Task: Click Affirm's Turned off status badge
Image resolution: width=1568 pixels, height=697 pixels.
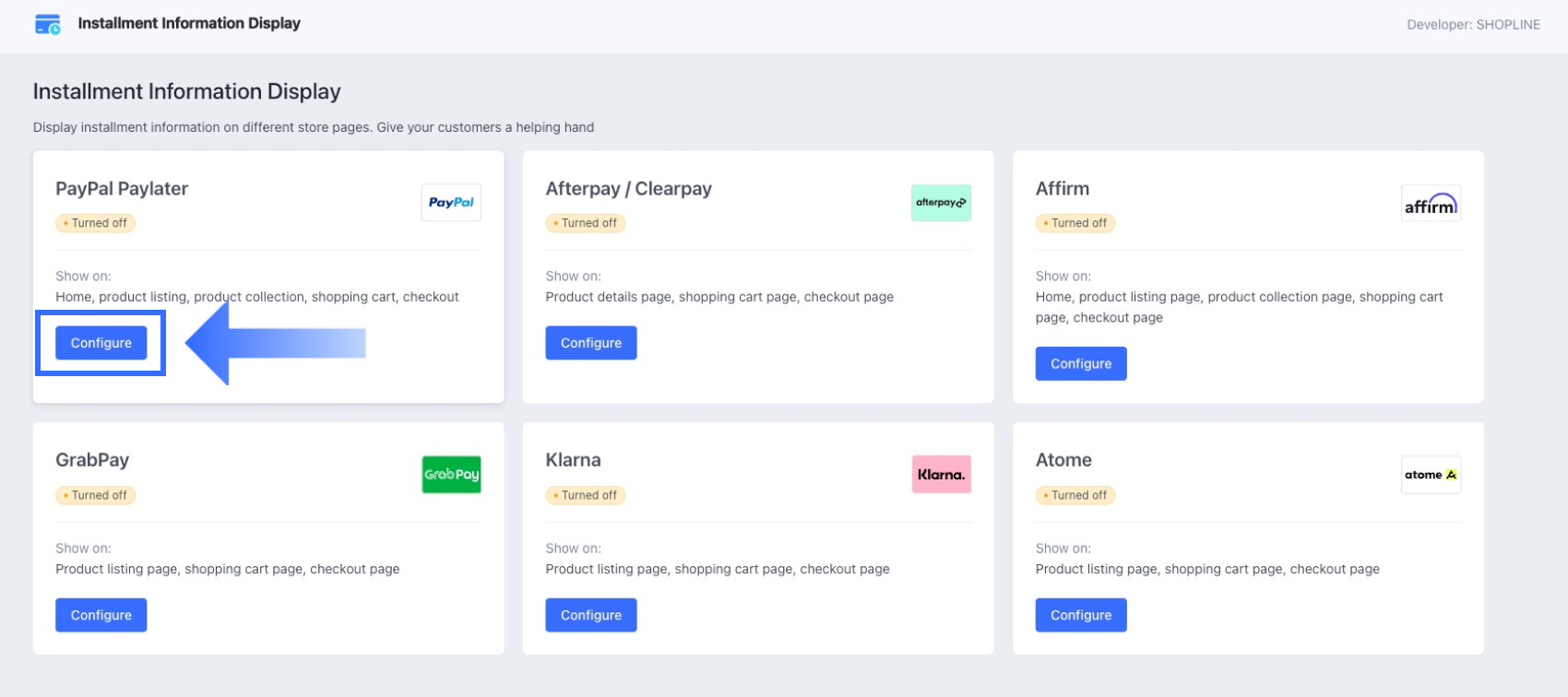Action: coord(1075,223)
